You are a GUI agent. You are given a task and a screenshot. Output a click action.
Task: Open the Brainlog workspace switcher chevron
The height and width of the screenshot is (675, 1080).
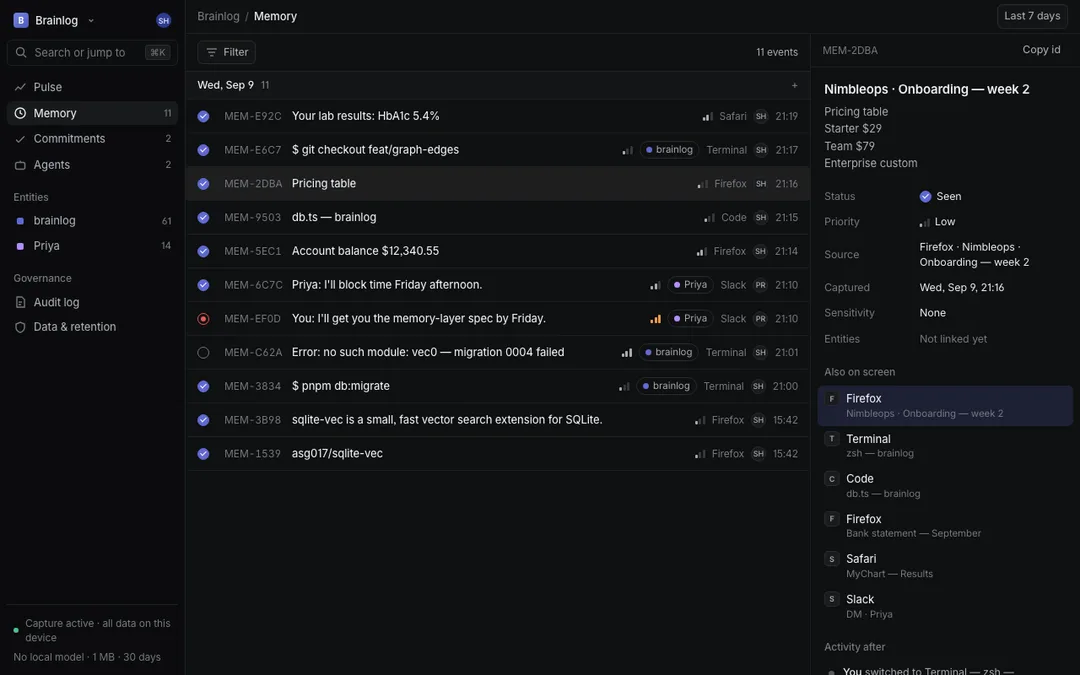click(x=91, y=21)
